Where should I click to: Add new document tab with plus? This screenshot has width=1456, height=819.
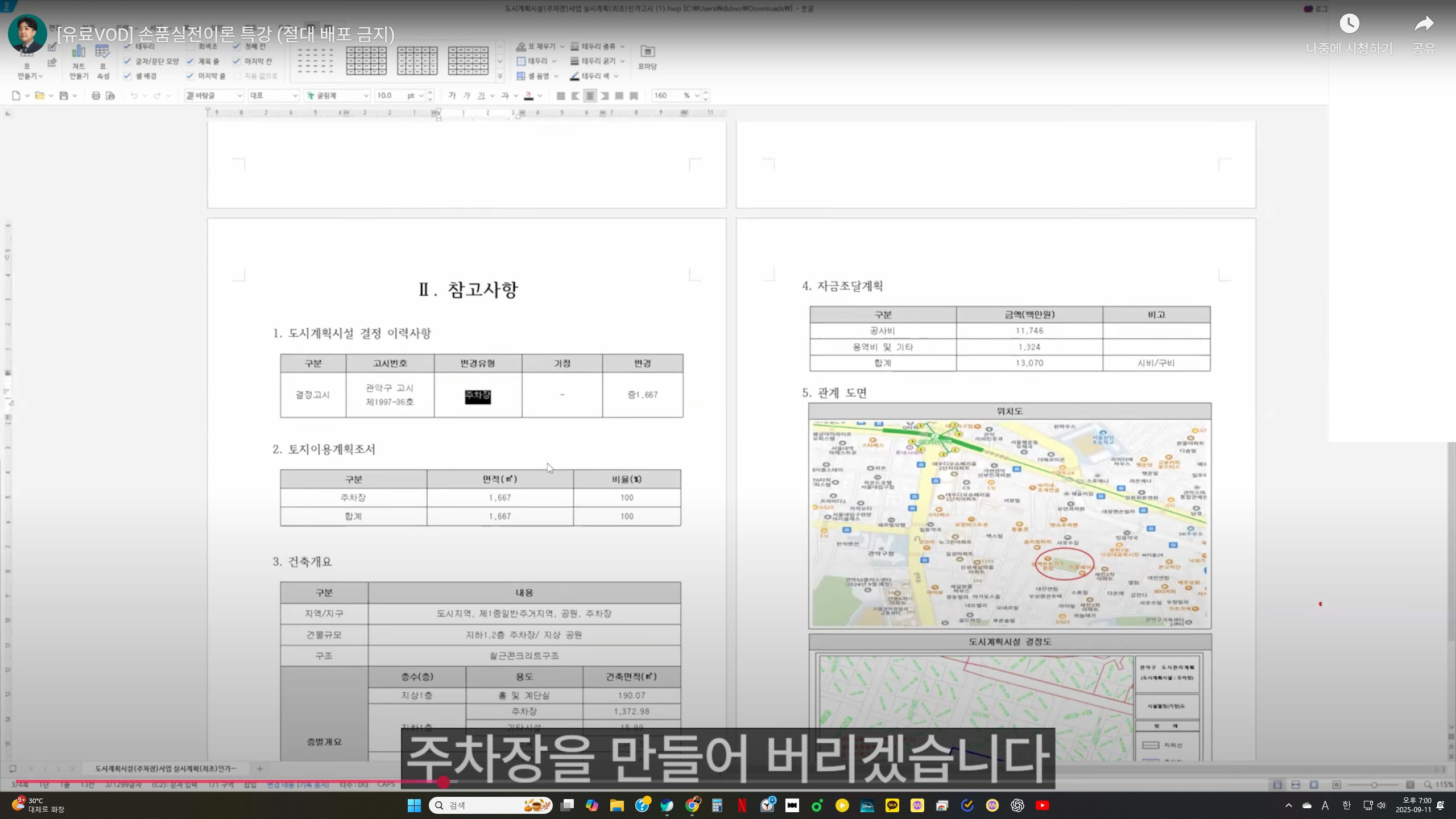click(x=260, y=768)
